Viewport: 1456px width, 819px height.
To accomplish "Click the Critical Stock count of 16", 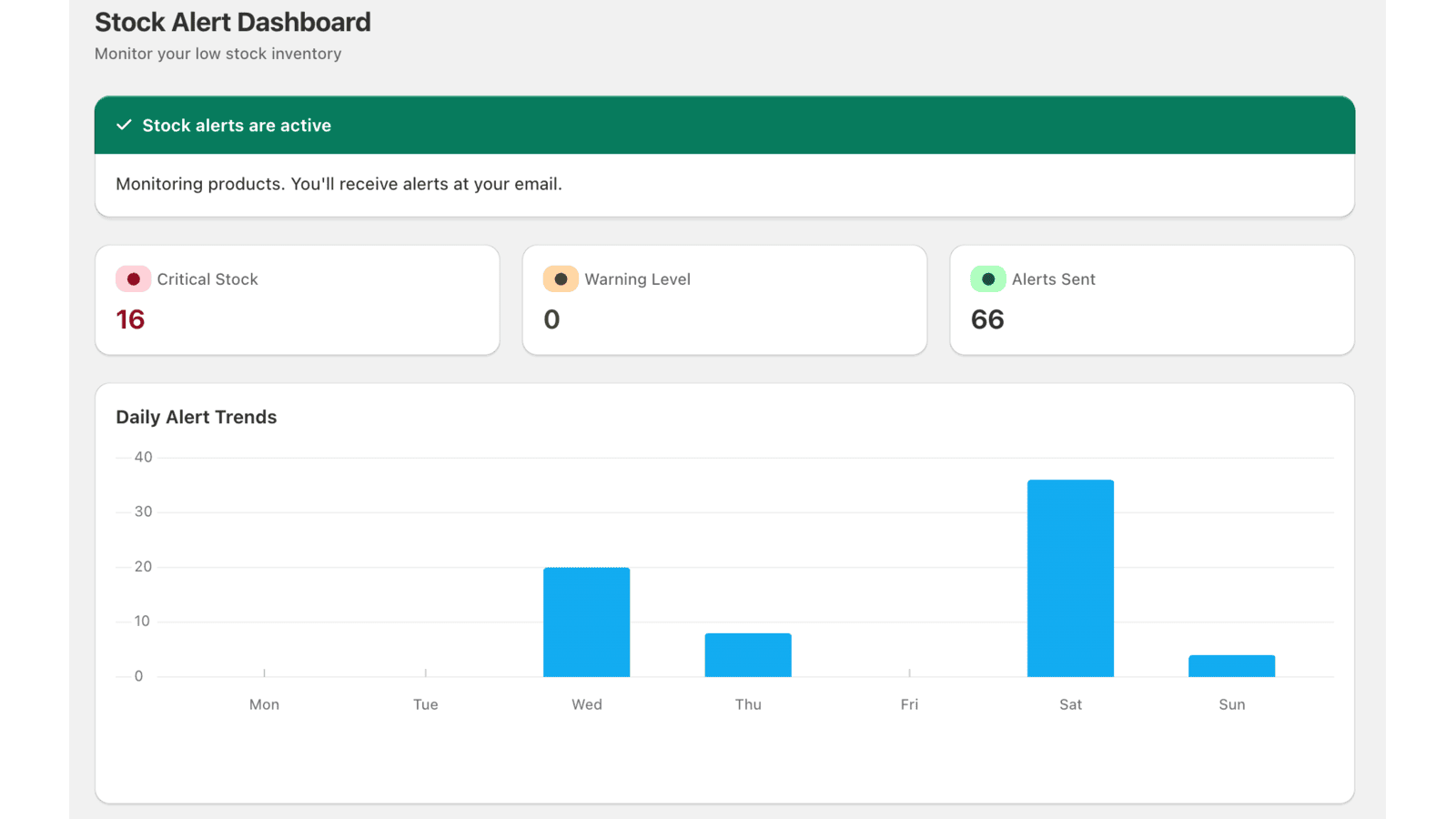I will pos(130,319).
